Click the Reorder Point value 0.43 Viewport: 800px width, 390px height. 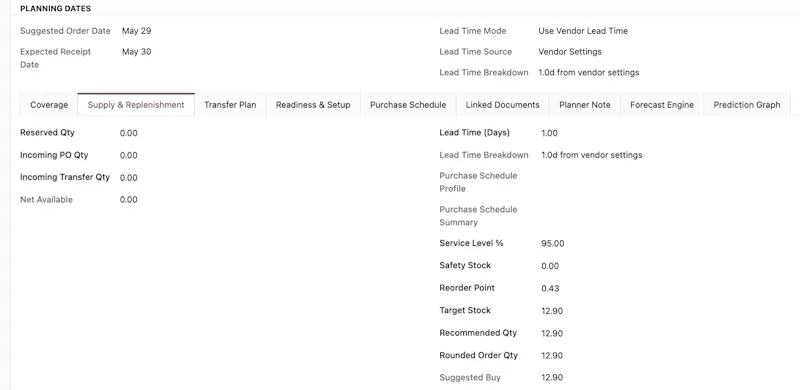click(x=550, y=288)
